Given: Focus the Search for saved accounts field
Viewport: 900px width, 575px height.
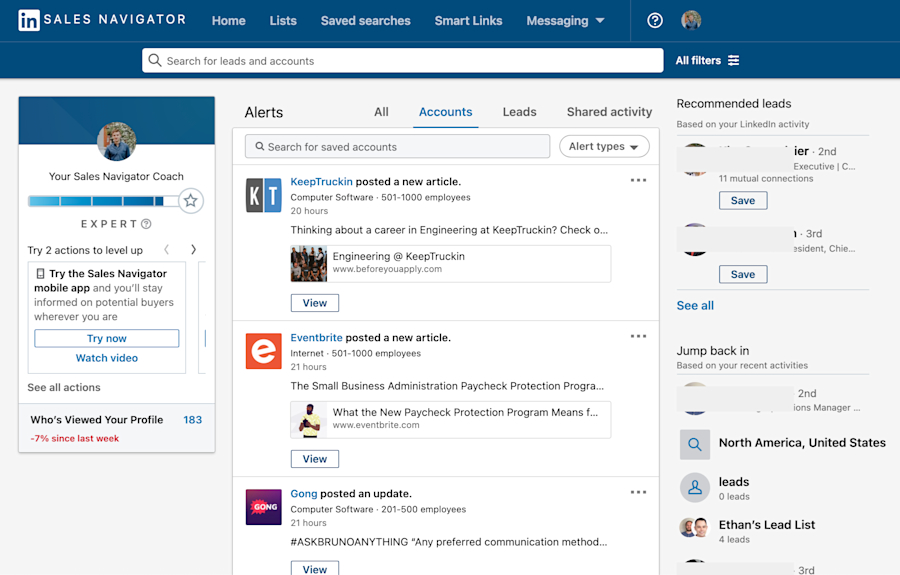Looking at the screenshot, I should 397,146.
